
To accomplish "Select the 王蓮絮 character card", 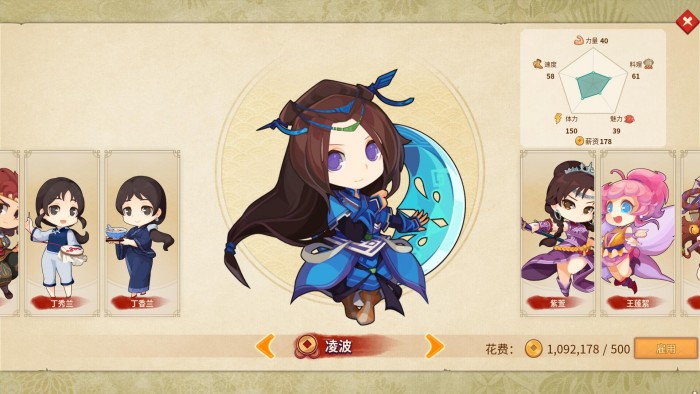I will [x=638, y=233].
